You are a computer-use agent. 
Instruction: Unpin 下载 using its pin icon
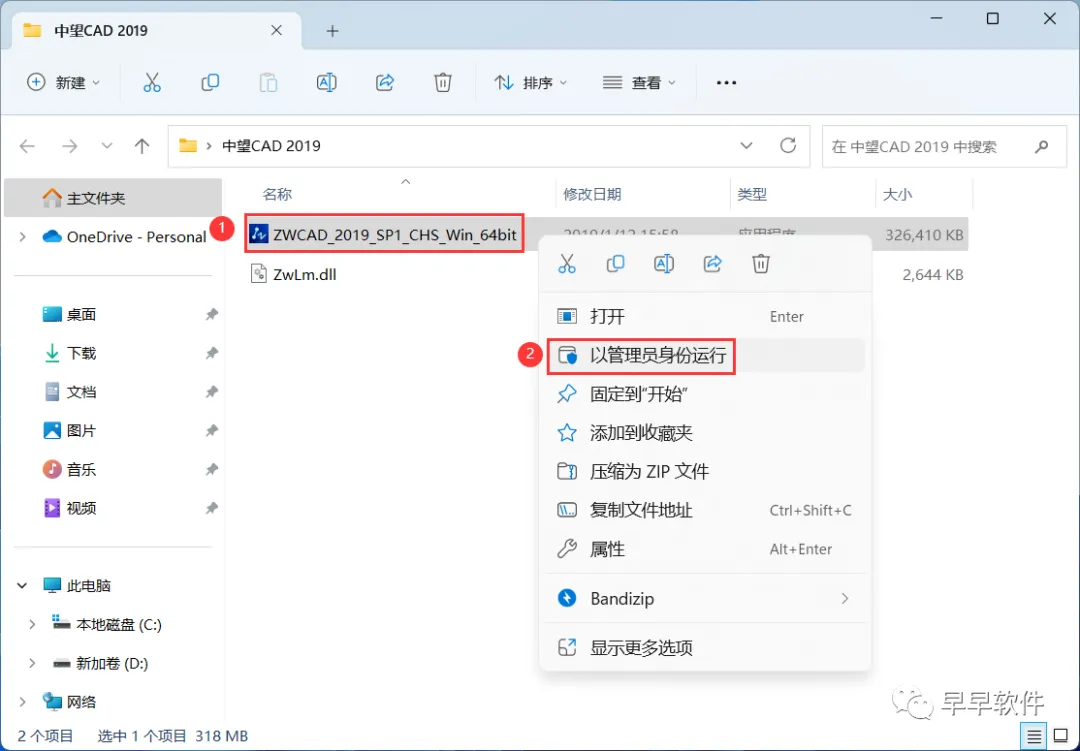coord(211,353)
